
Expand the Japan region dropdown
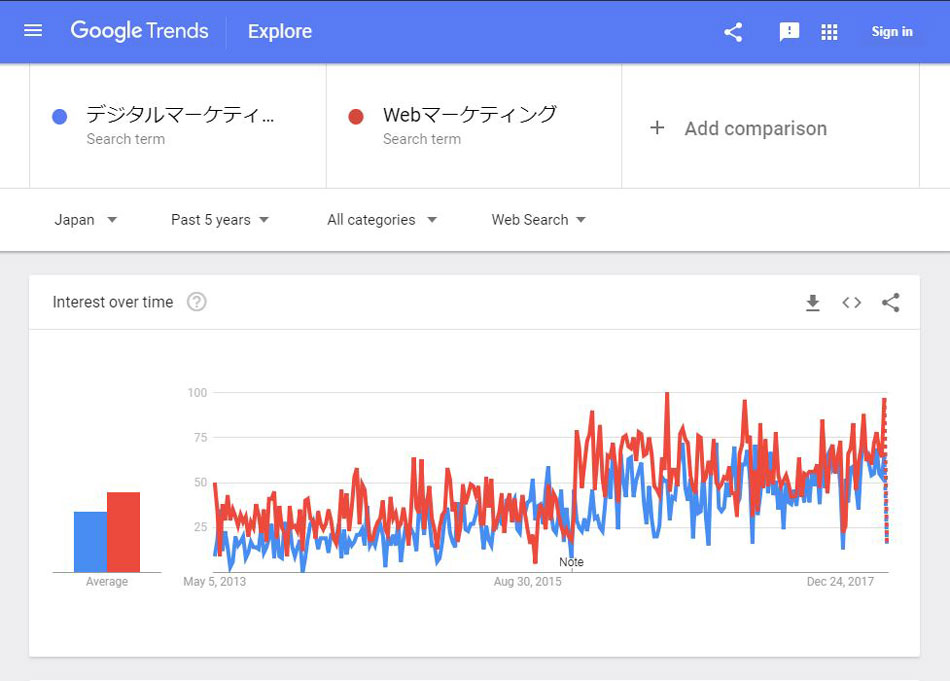tap(86, 220)
